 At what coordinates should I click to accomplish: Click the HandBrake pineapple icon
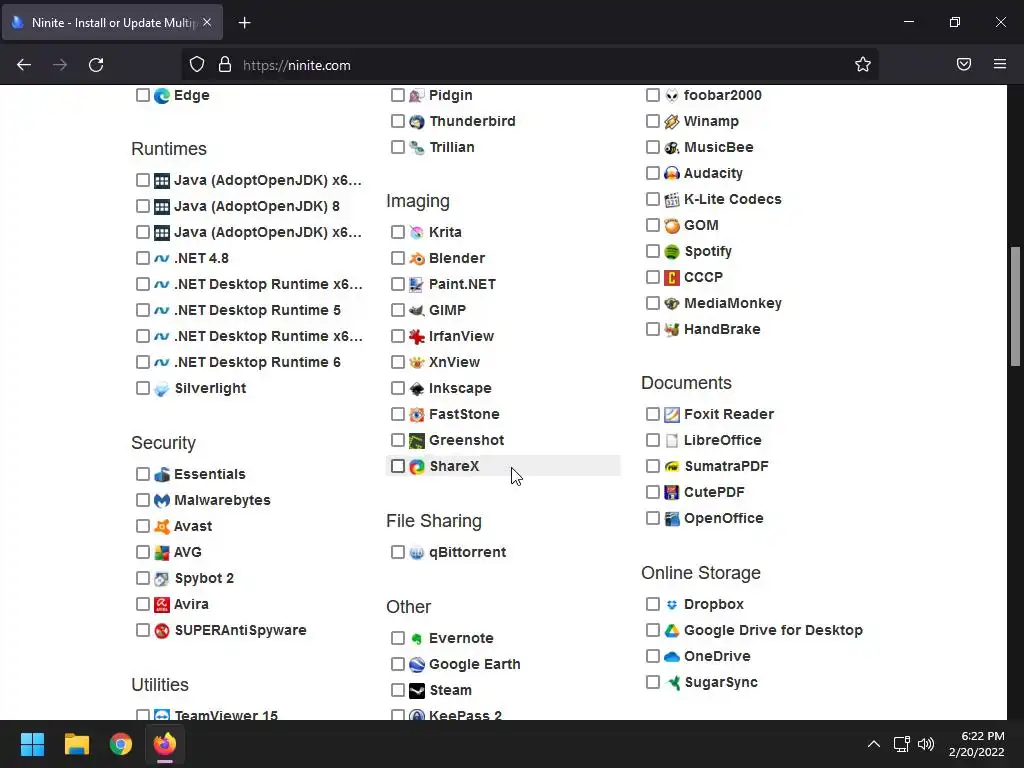pos(671,330)
